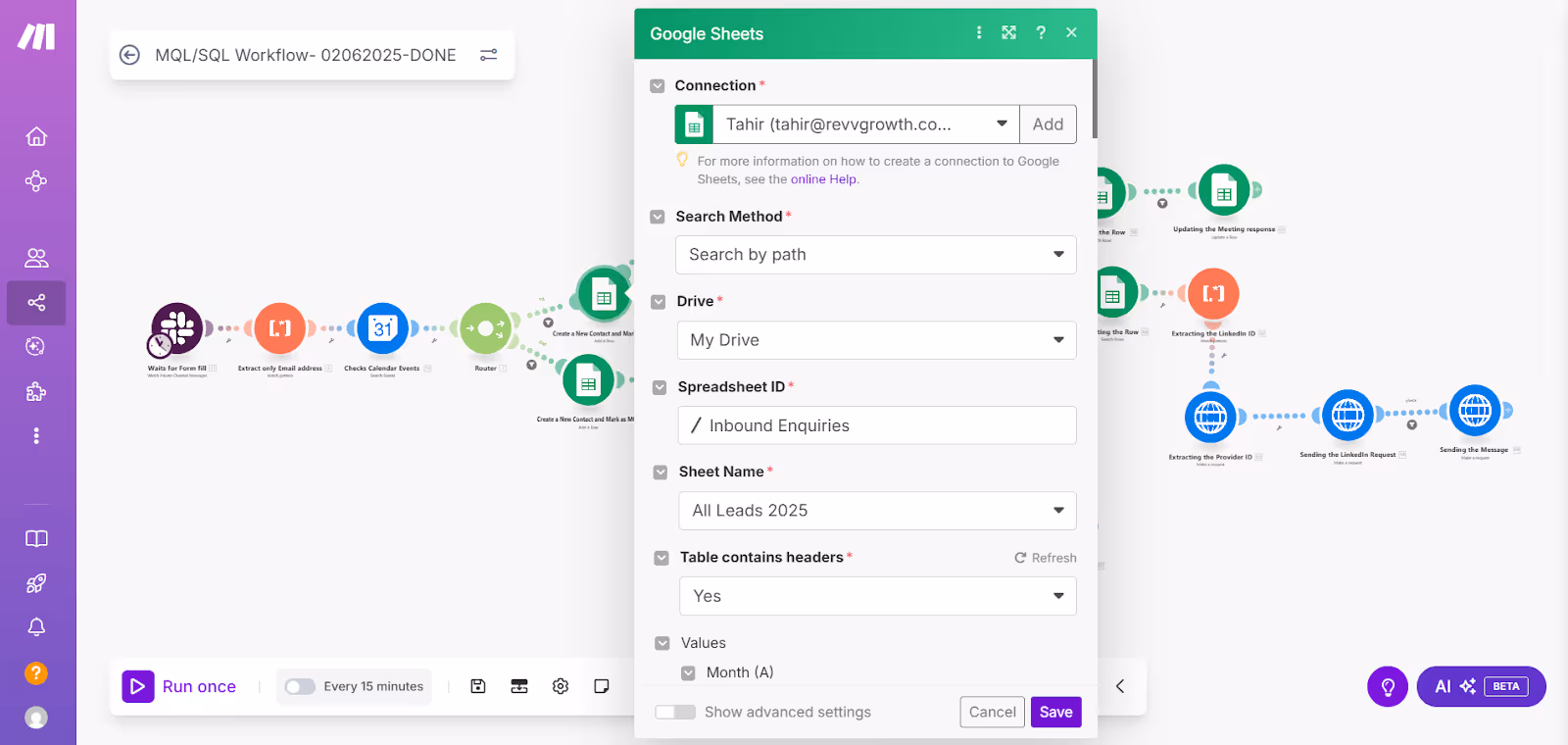Image resolution: width=1568 pixels, height=745 pixels.
Task: Toggle the Every 15 minutes scheduling switch
Action: point(300,686)
